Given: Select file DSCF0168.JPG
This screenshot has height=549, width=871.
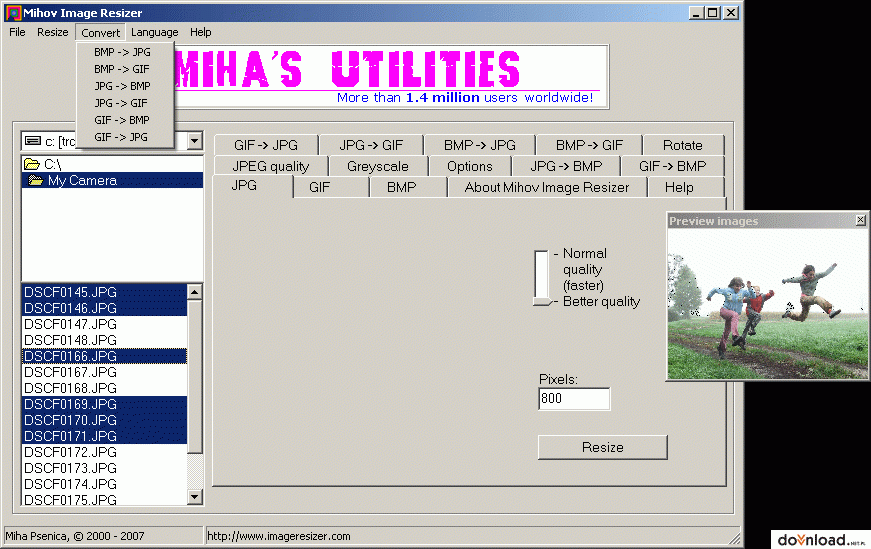Looking at the screenshot, I should click(x=104, y=388).
